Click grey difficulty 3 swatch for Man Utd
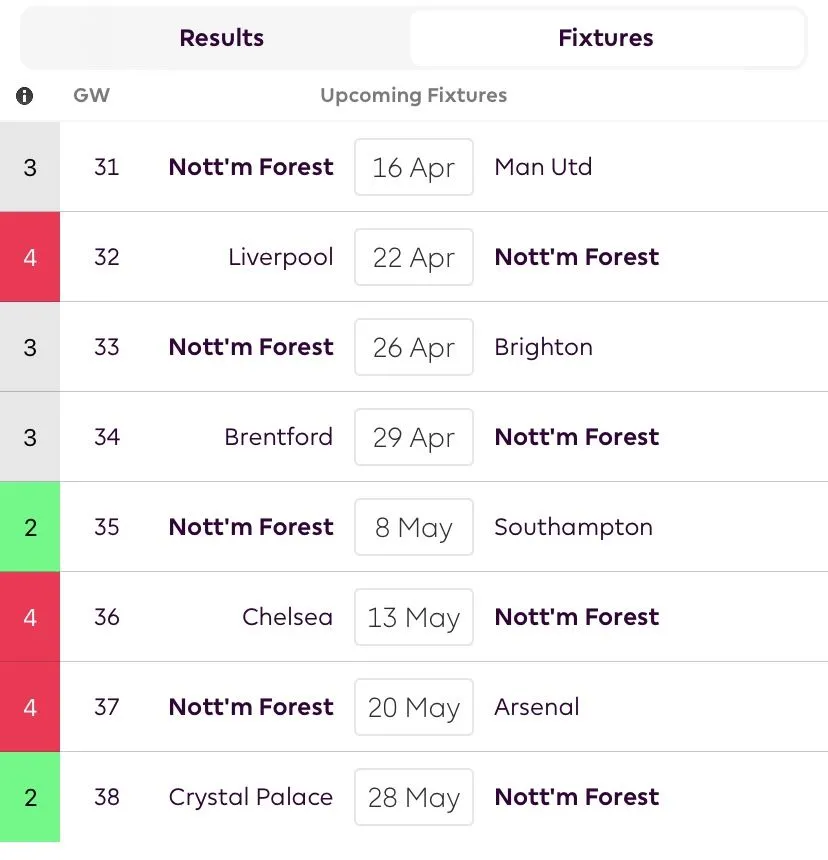This screenshot has height=860, width=828. click(30, 167)
